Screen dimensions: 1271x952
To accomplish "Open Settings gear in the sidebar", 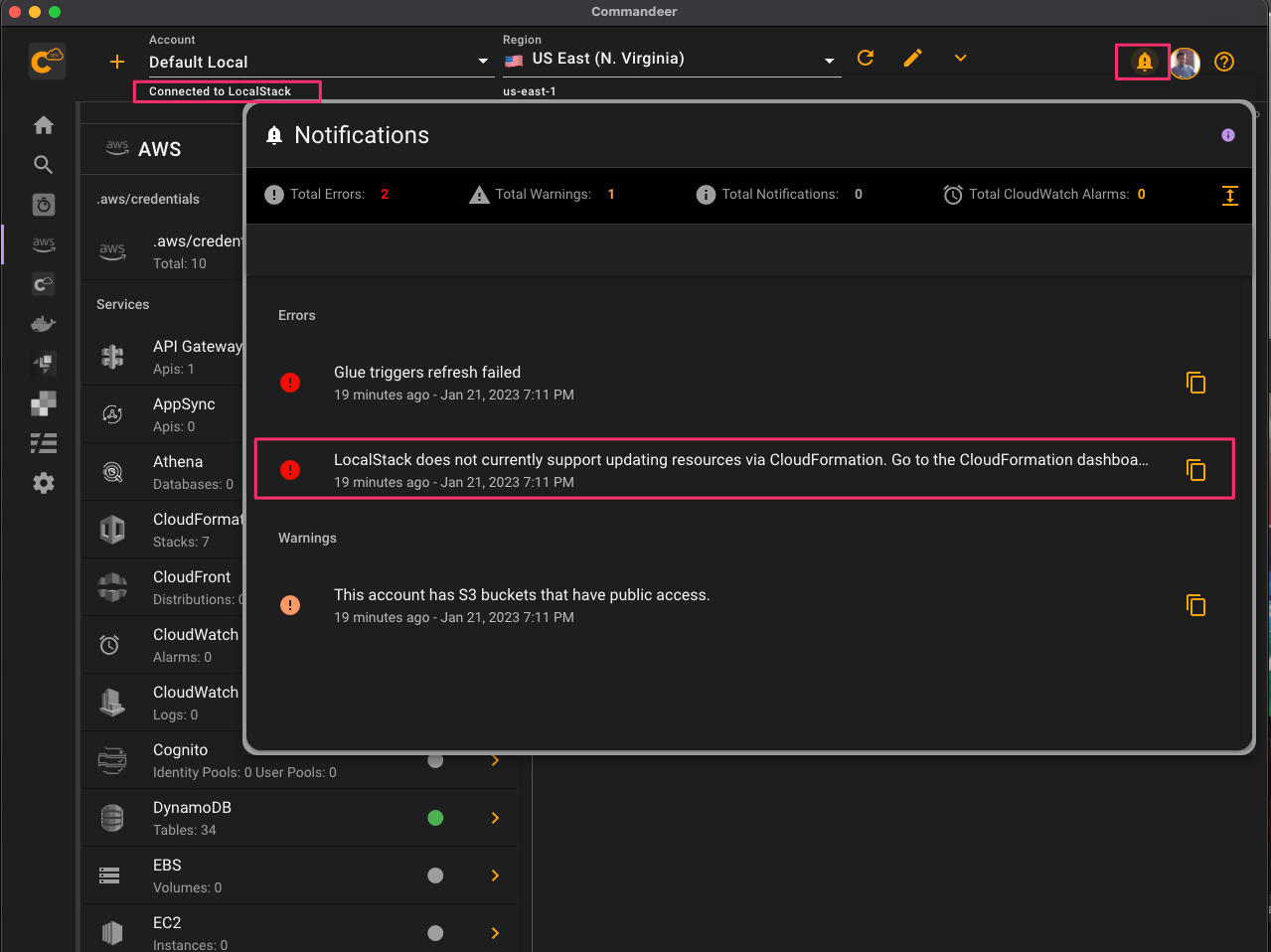I will click(43, 483).
